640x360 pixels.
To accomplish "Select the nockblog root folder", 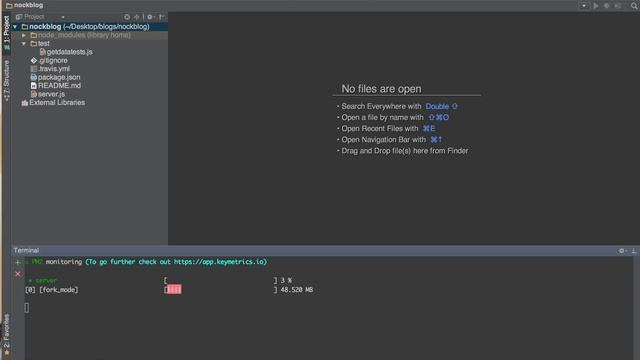I will click(89, 27).
